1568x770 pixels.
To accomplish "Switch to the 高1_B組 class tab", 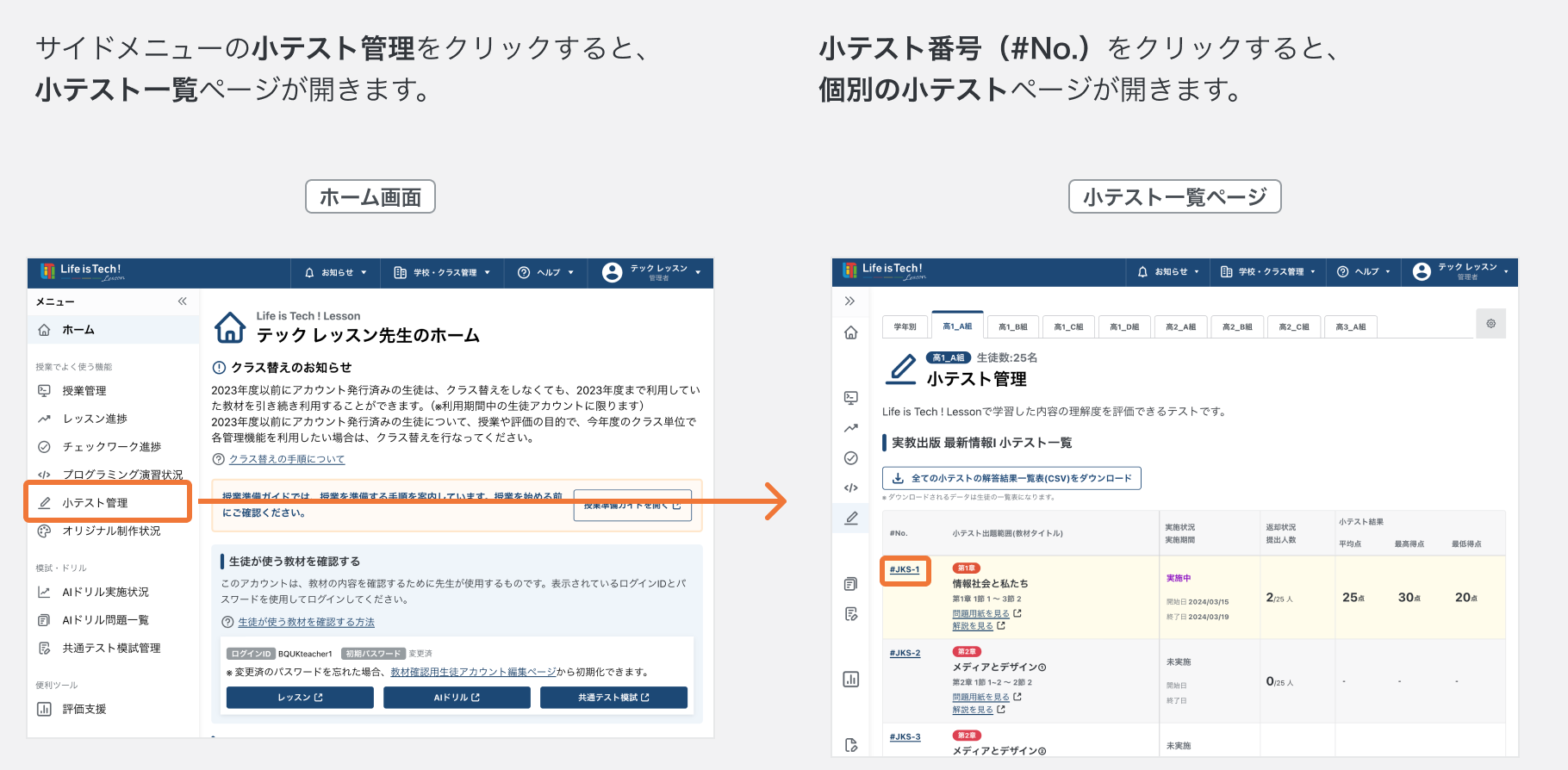I will [1013, 327].
